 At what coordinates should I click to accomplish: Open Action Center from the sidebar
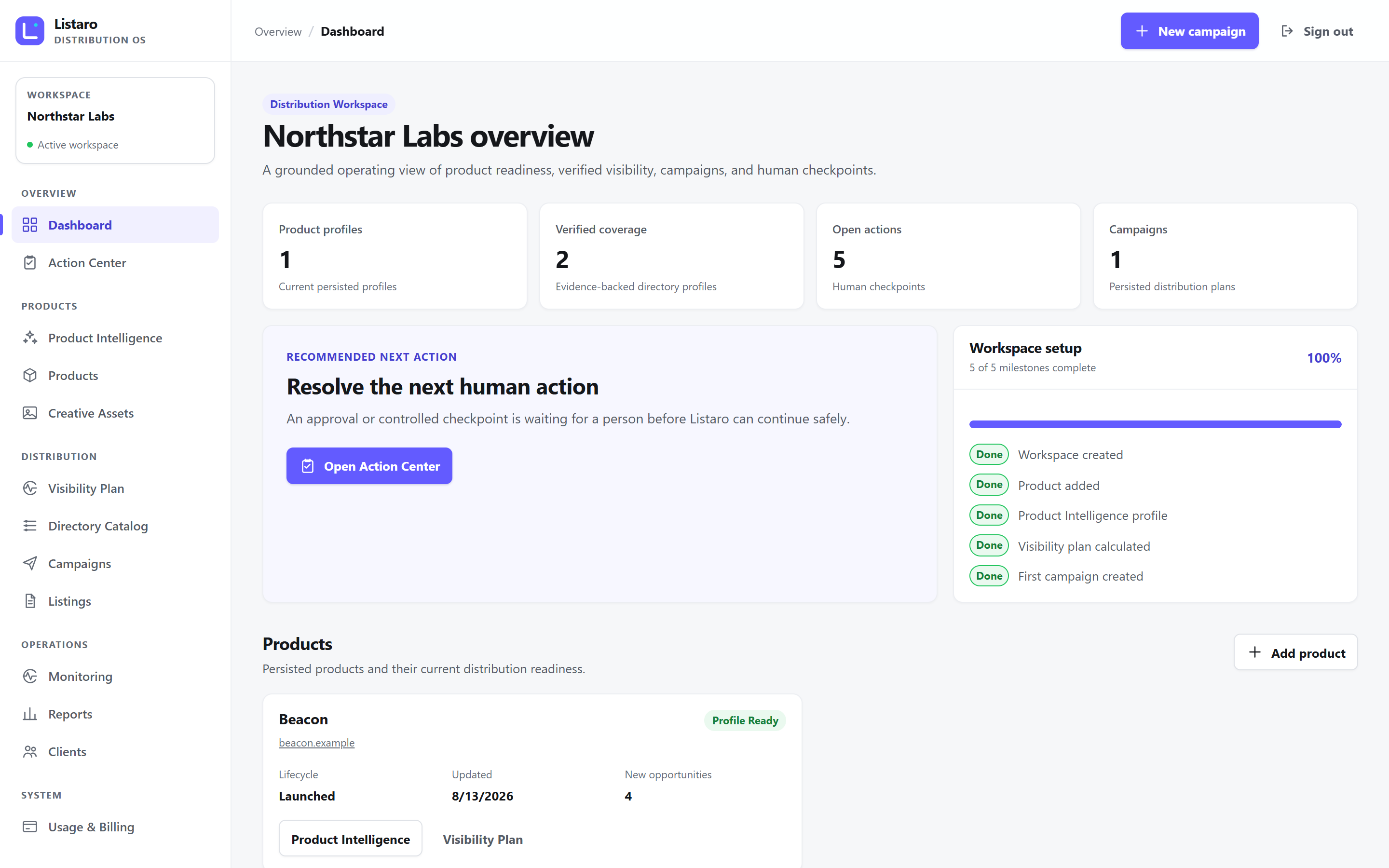[115, 262]
